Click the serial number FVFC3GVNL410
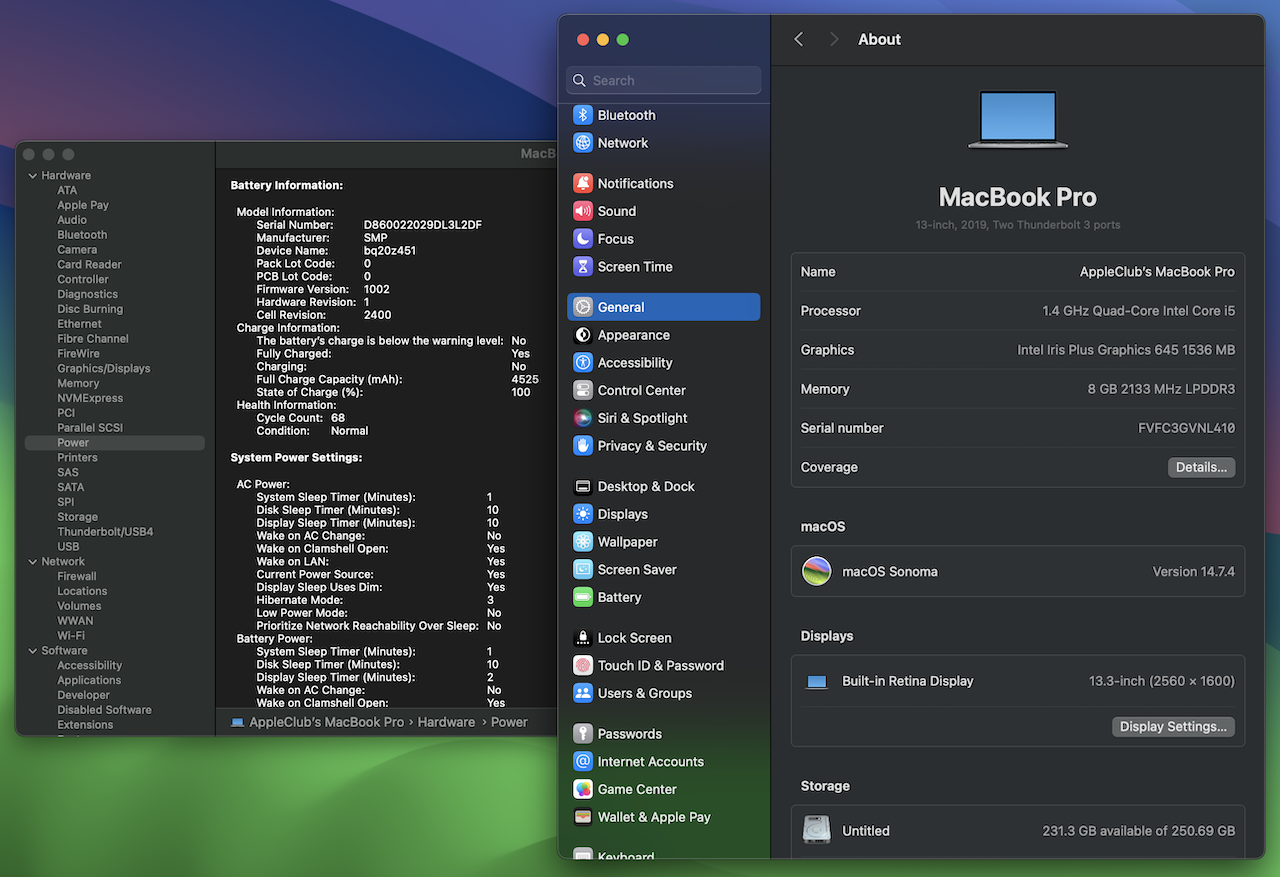This screenshot has height=877, width=1280. 1186,428
